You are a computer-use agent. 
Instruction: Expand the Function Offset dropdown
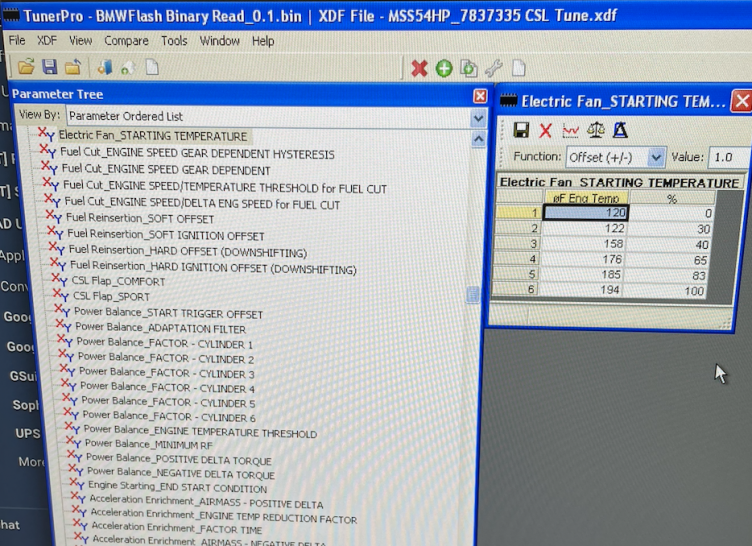656,157
